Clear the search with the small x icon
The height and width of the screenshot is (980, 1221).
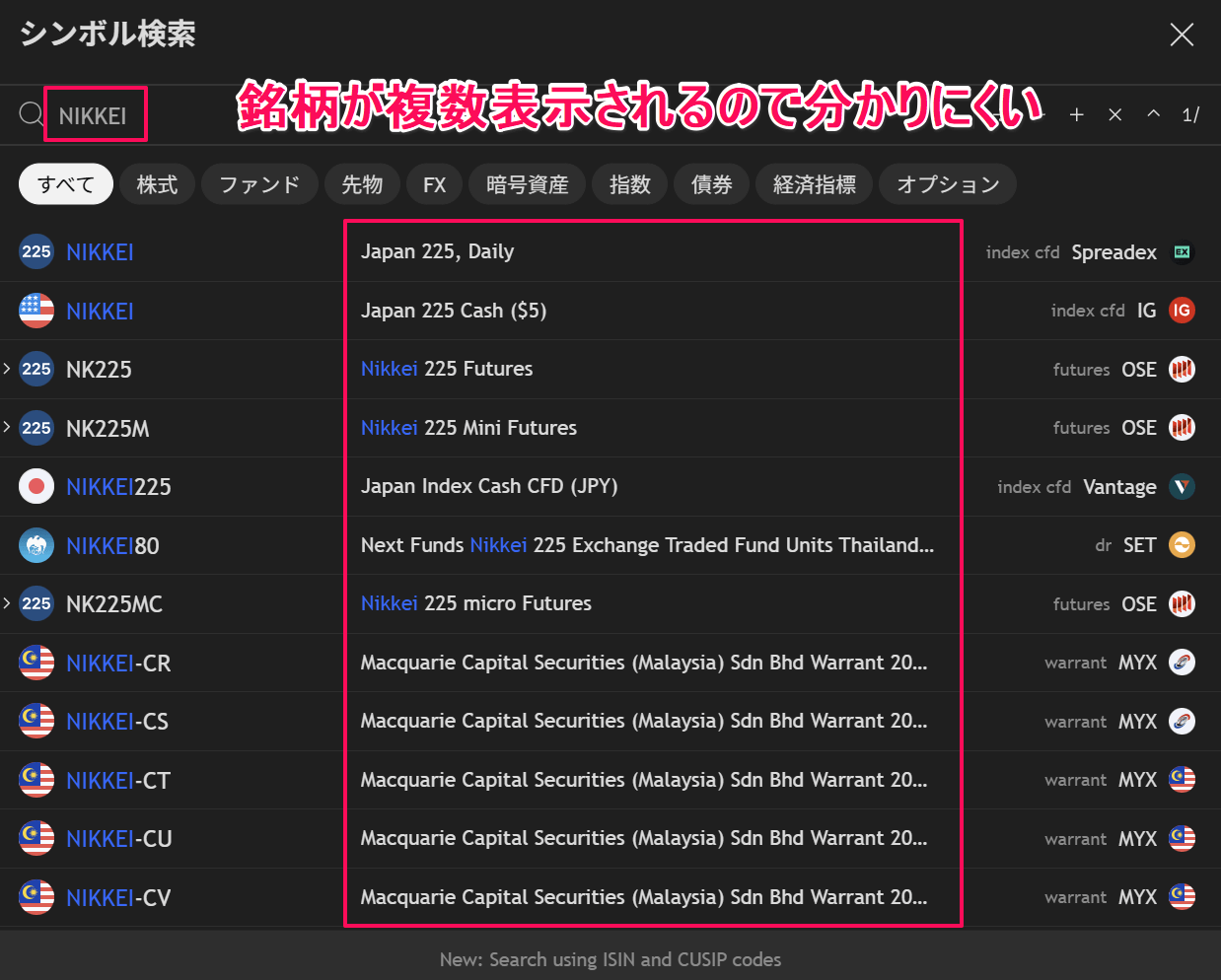[x=1115, y=115]
